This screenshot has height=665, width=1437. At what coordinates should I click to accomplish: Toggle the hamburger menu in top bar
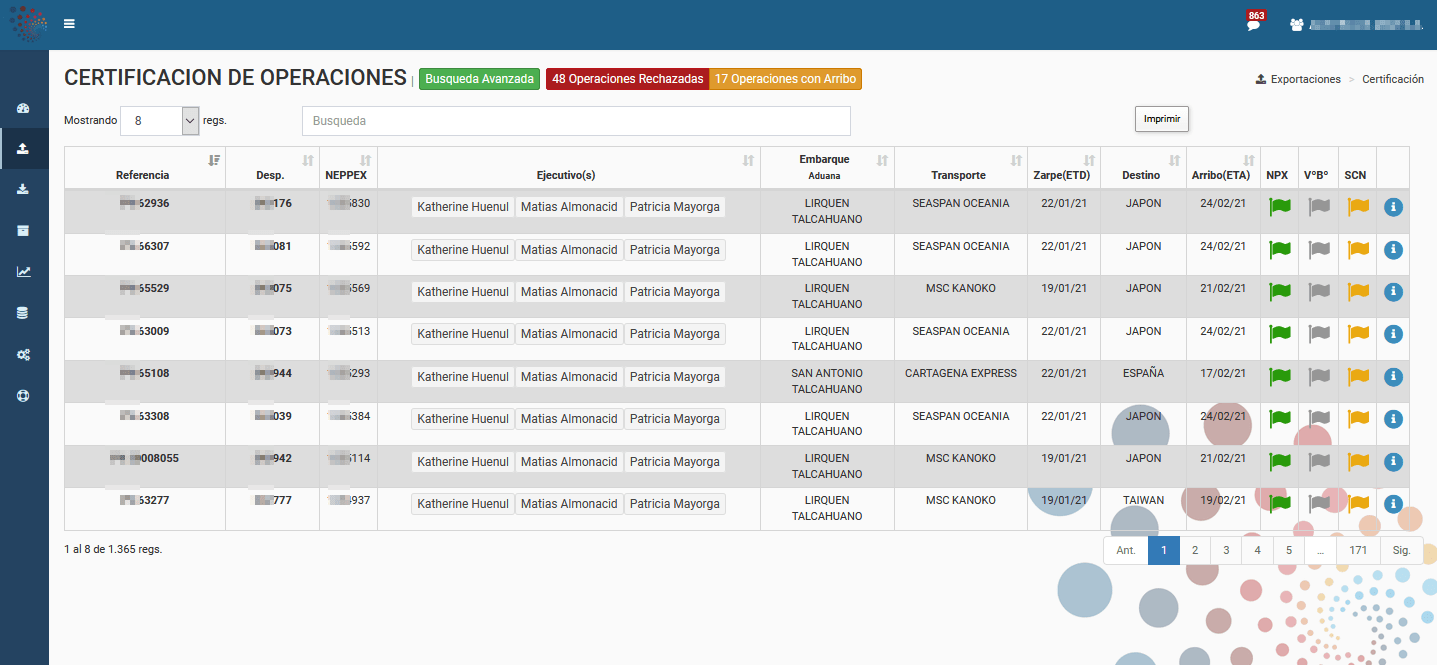(69, 24)
